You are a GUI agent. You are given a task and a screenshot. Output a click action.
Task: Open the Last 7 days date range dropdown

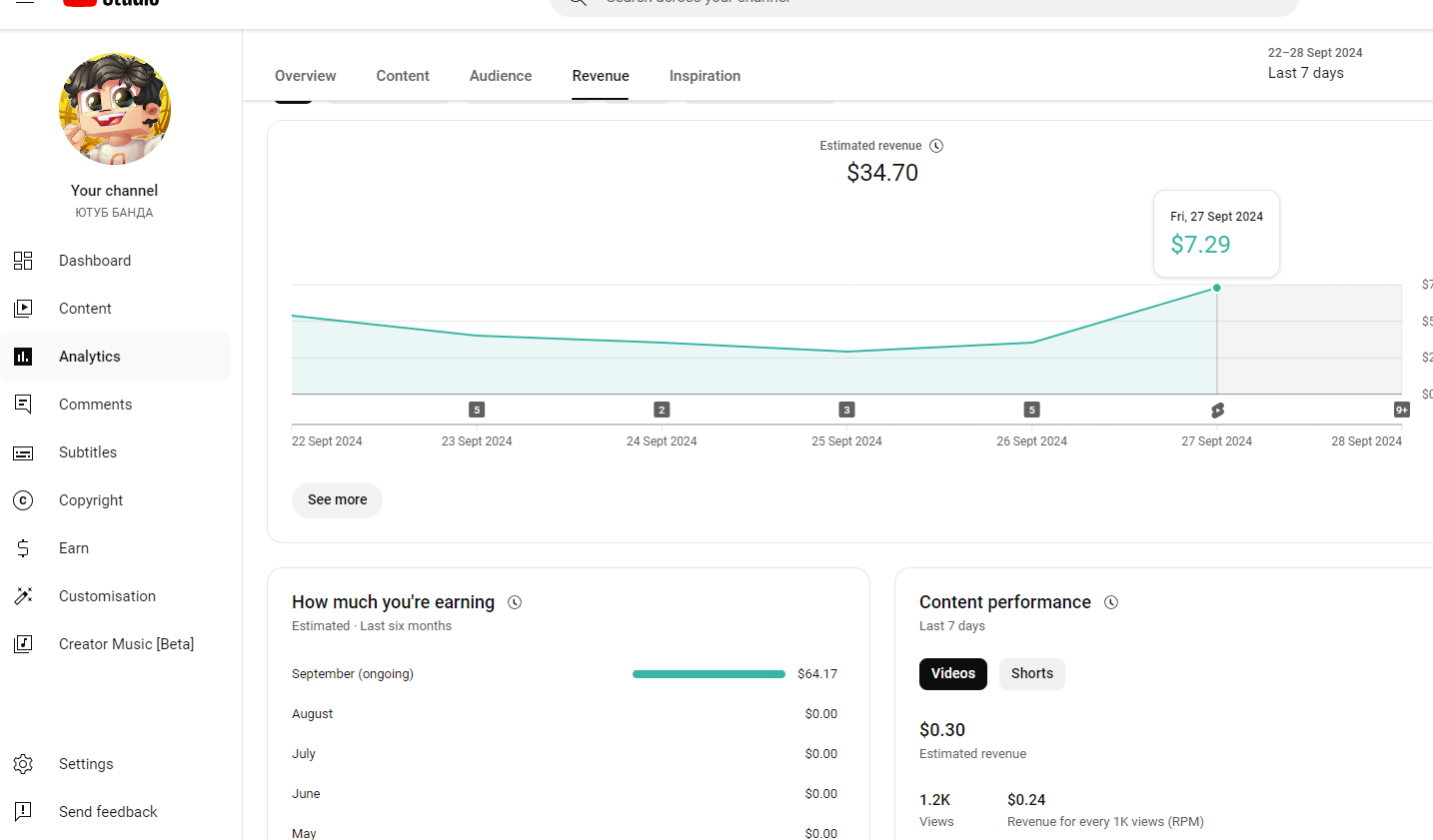tap(1314, 64)
